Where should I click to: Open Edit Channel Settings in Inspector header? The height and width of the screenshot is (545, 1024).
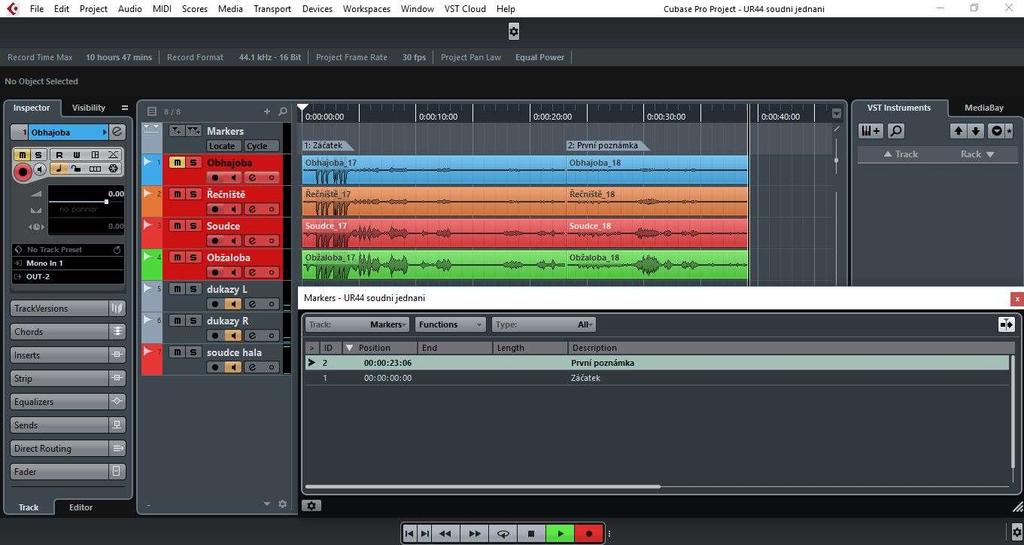pos(117,132)
